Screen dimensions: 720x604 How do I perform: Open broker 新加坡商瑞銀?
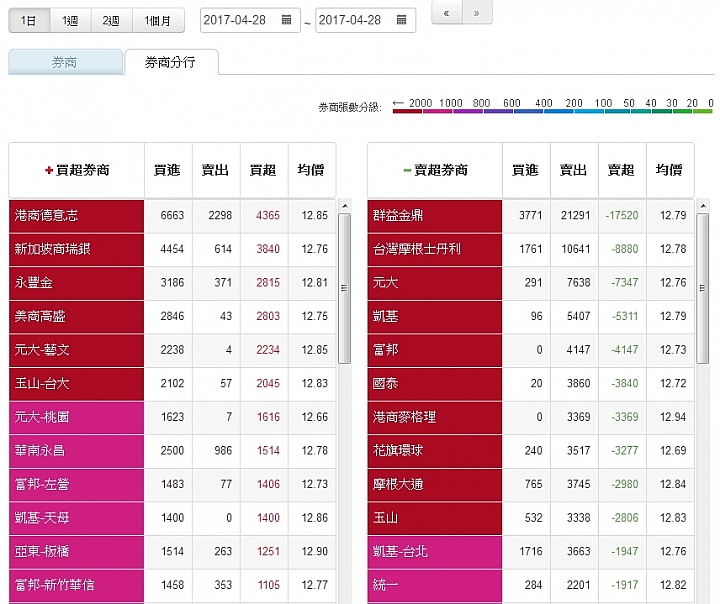[76, 249]
